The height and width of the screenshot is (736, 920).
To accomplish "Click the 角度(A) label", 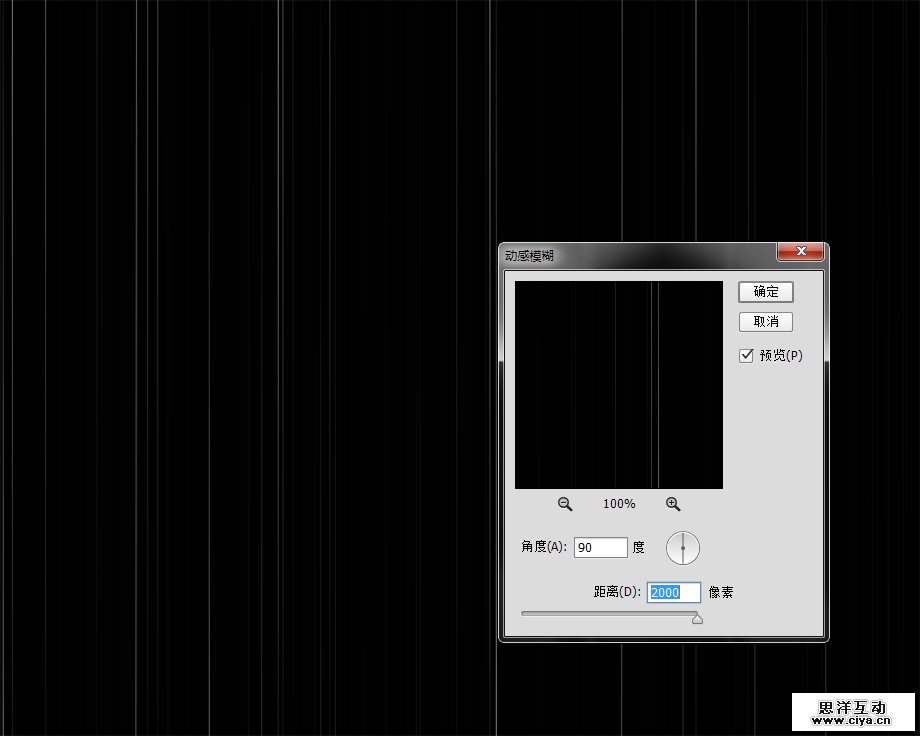I will point(544,548).
